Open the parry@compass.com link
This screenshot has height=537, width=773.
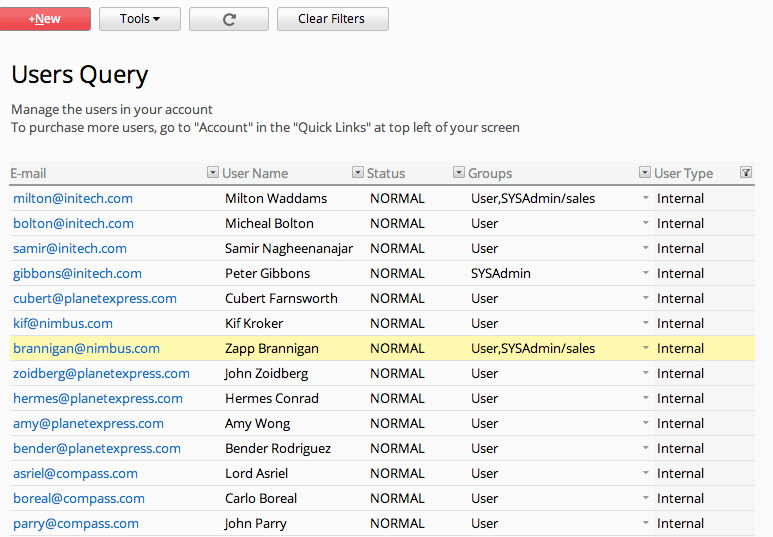[x=76, y=523]
